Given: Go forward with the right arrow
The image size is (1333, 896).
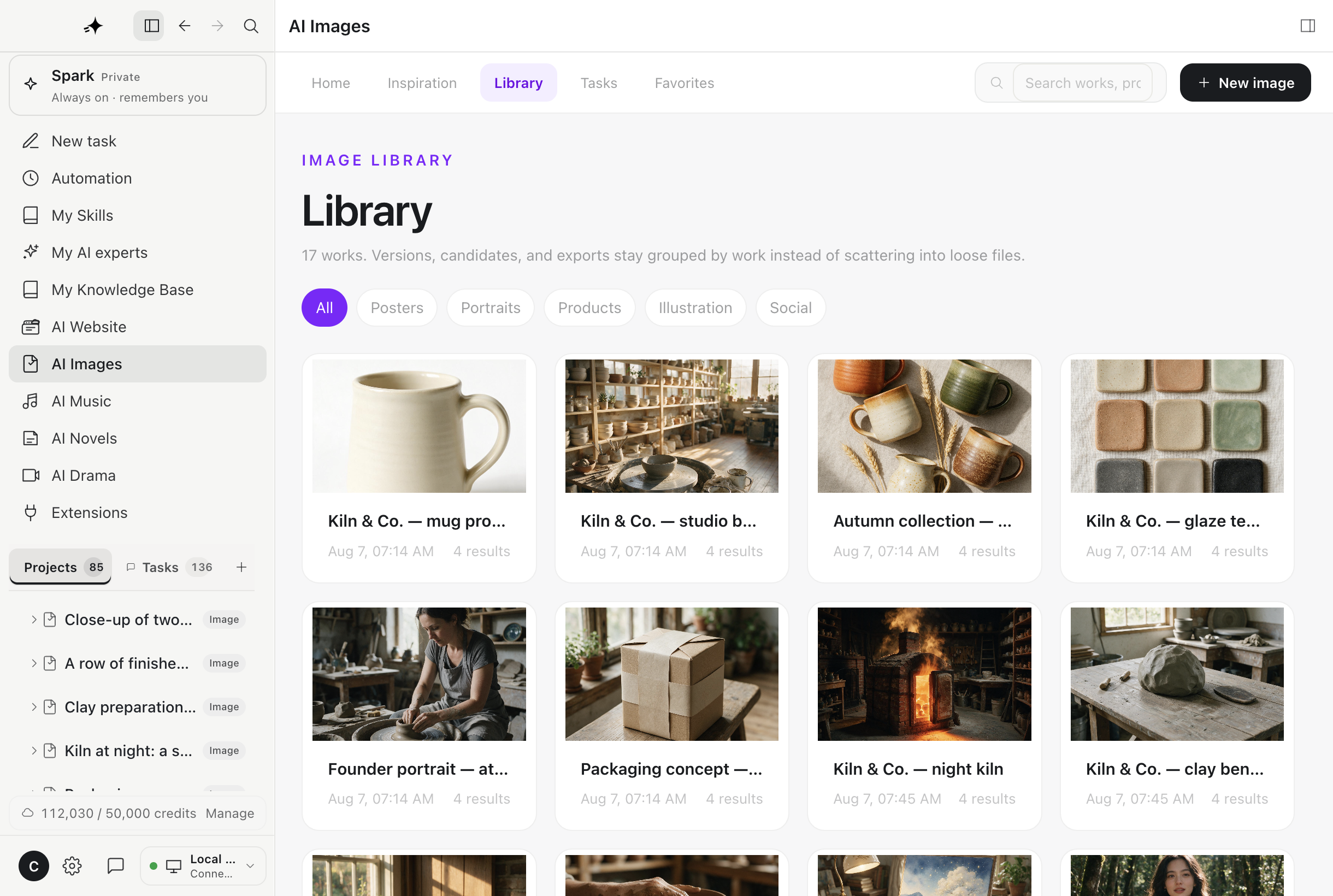Looking at the screenshot, I should point(217,26).
